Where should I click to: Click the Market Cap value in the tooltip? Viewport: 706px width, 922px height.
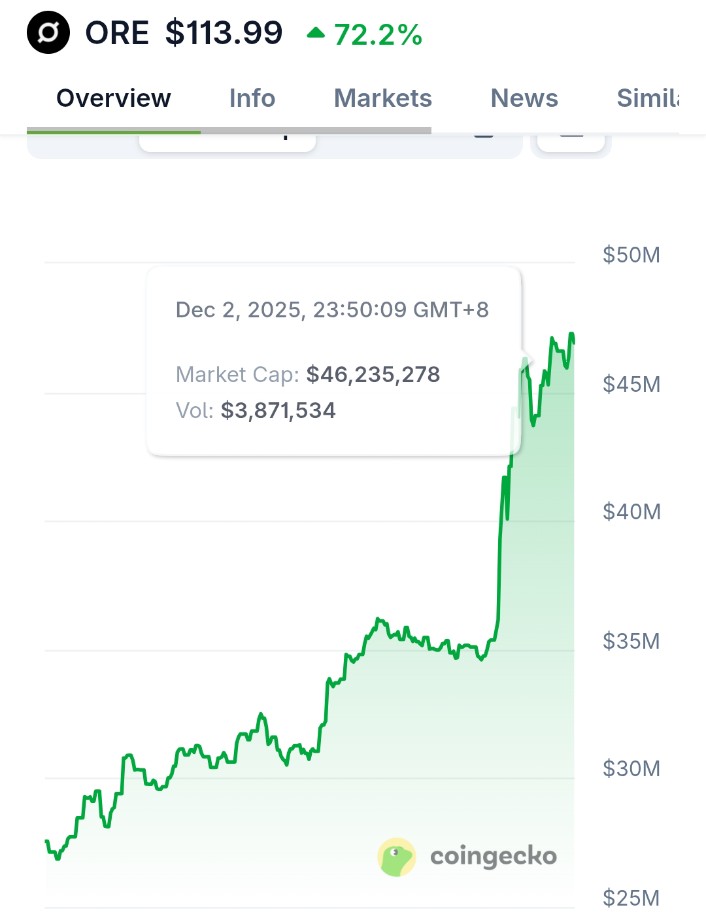[x=373, y=375]
